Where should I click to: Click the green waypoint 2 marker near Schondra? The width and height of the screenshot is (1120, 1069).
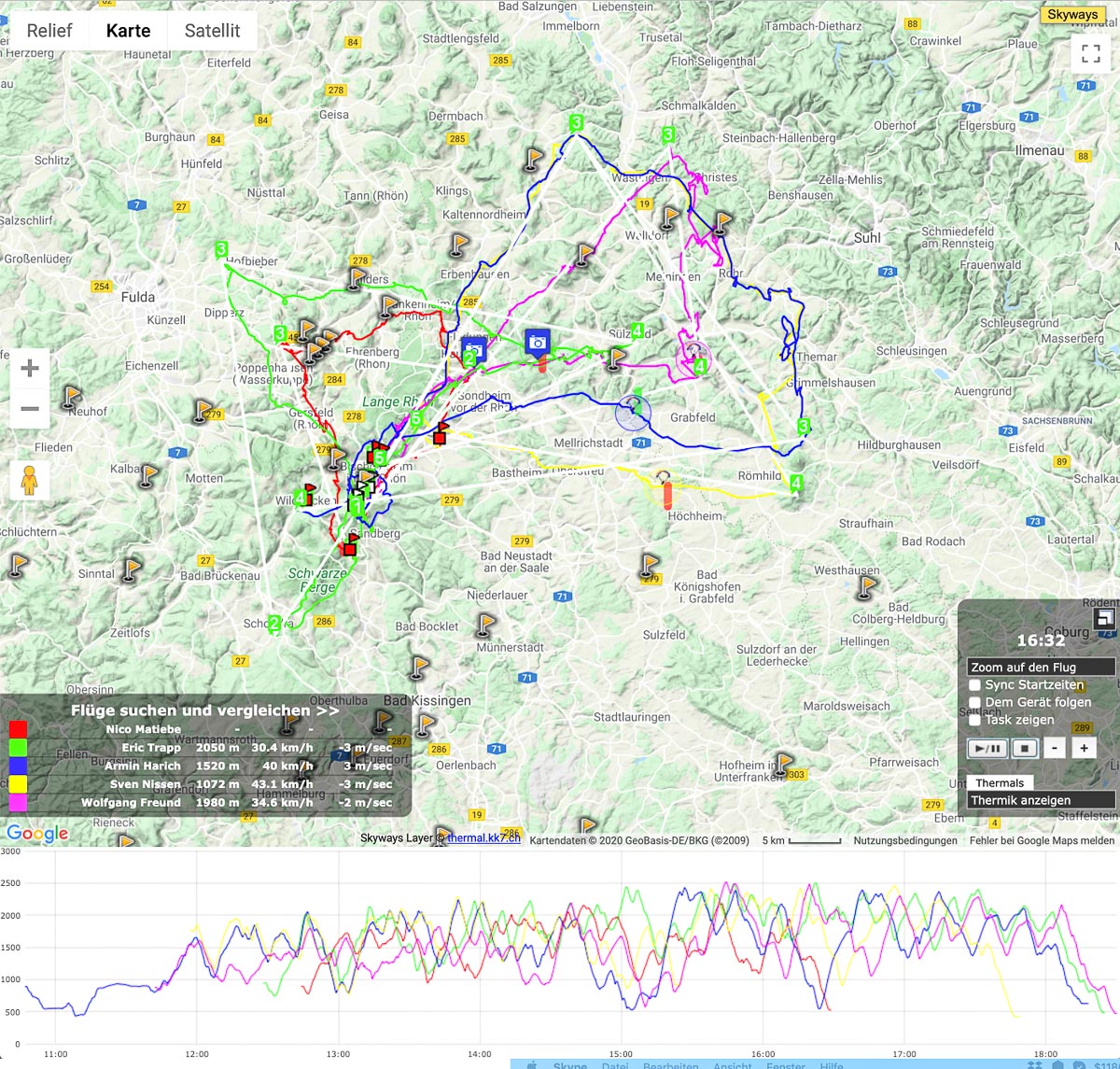click(274, 623)
